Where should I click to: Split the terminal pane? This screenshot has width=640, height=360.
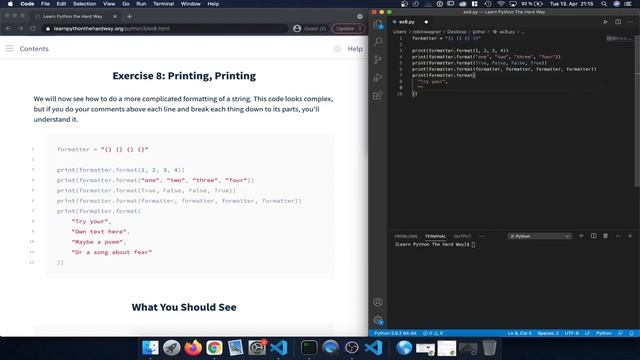click(x=593, y=236)
